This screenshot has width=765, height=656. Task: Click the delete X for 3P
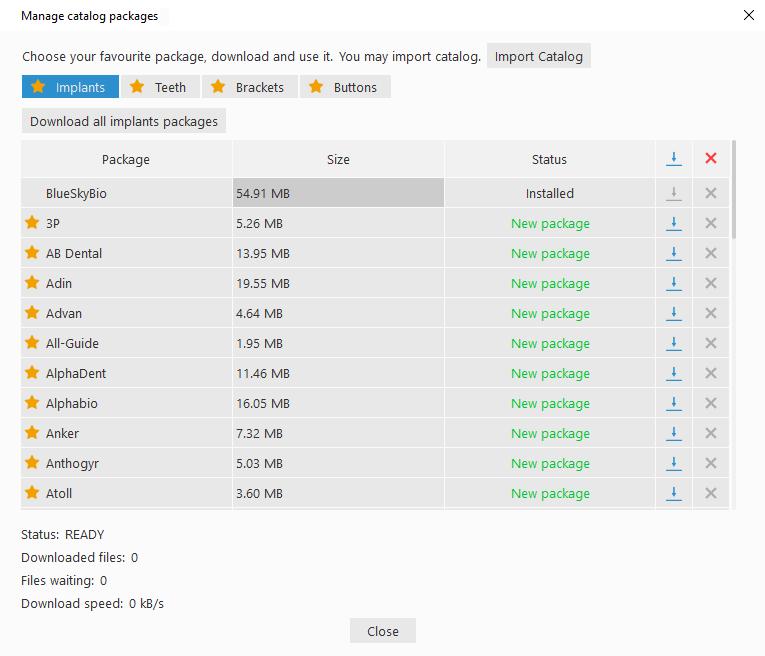tap(711, 223)
